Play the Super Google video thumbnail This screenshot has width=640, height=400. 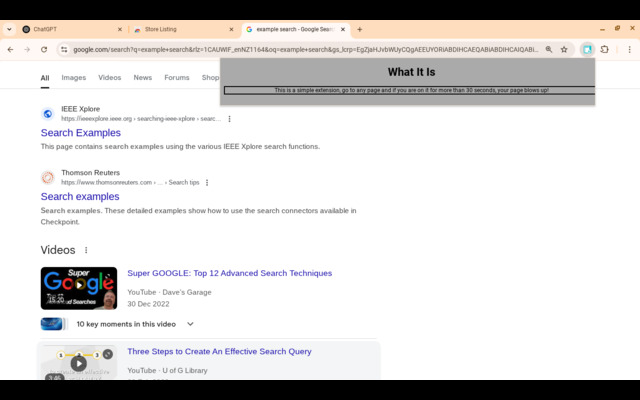(x=79, y=288)
